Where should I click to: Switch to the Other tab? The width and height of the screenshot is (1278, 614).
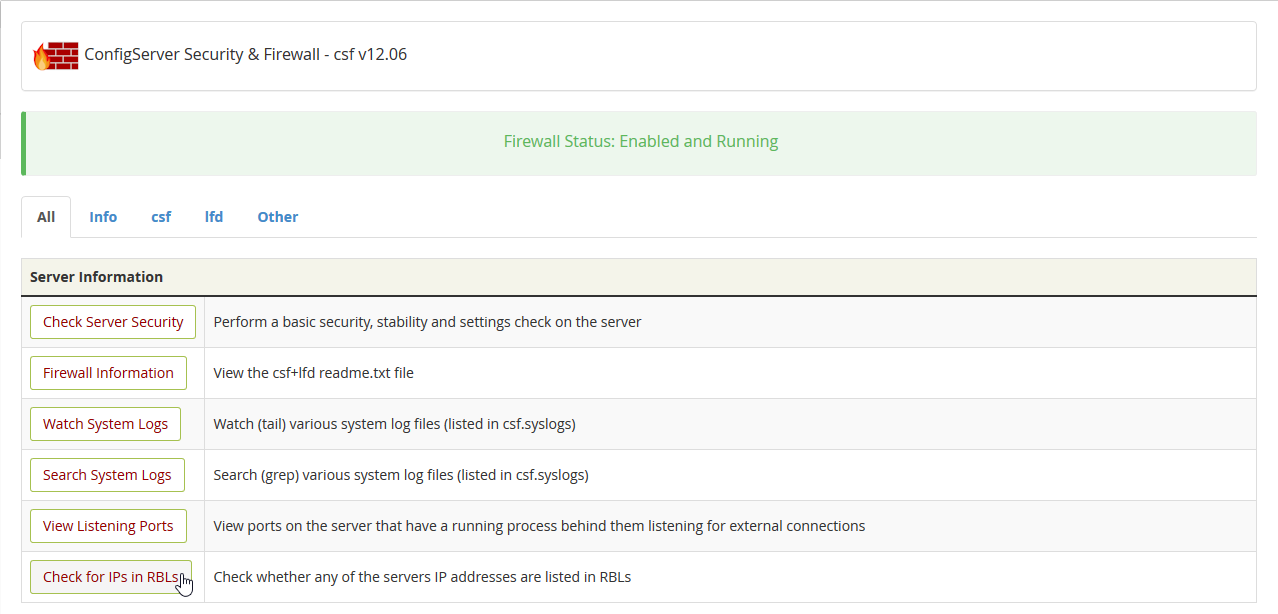278,217
